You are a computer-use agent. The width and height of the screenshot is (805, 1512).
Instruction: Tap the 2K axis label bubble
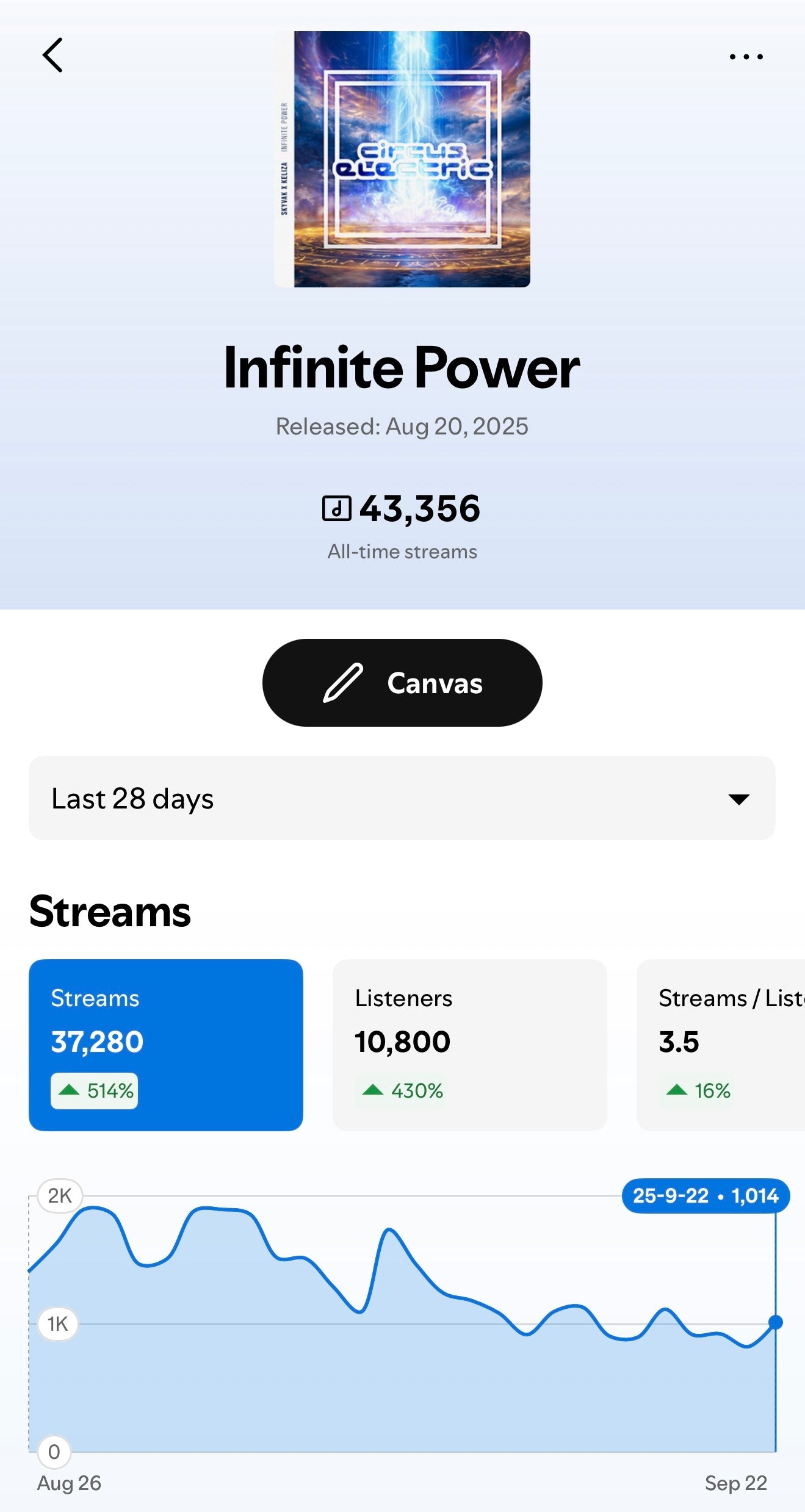(60, 1195)
